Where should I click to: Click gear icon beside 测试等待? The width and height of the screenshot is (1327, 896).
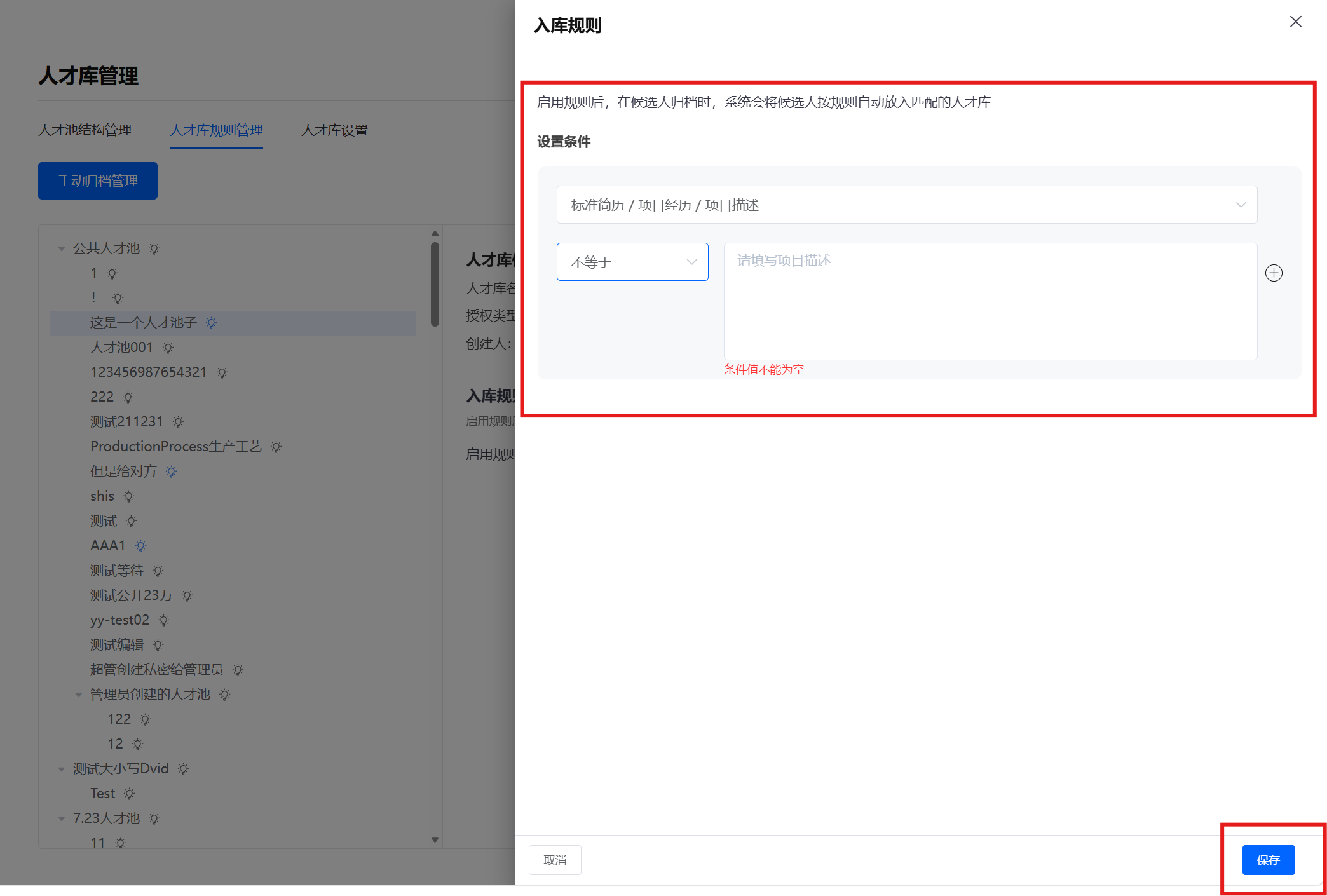[158, 571]
